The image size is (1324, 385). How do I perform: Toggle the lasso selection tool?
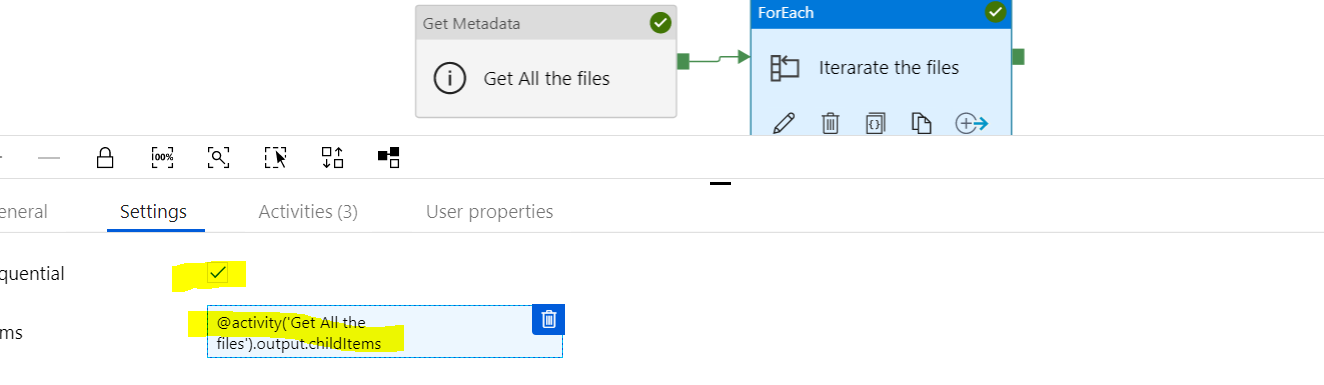point(276,157)
